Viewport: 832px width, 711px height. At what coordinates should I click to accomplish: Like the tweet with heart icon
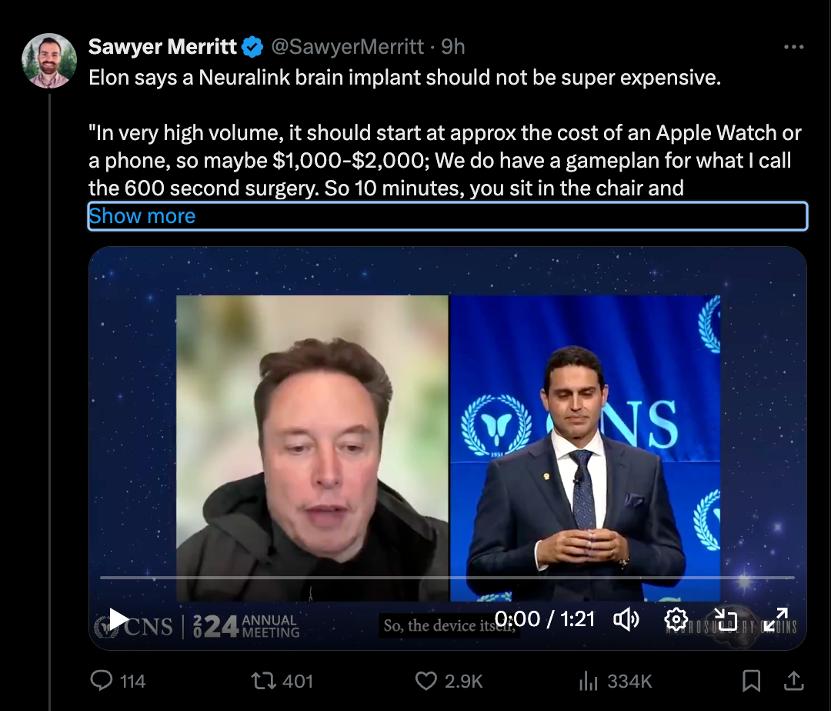point(427,681)
